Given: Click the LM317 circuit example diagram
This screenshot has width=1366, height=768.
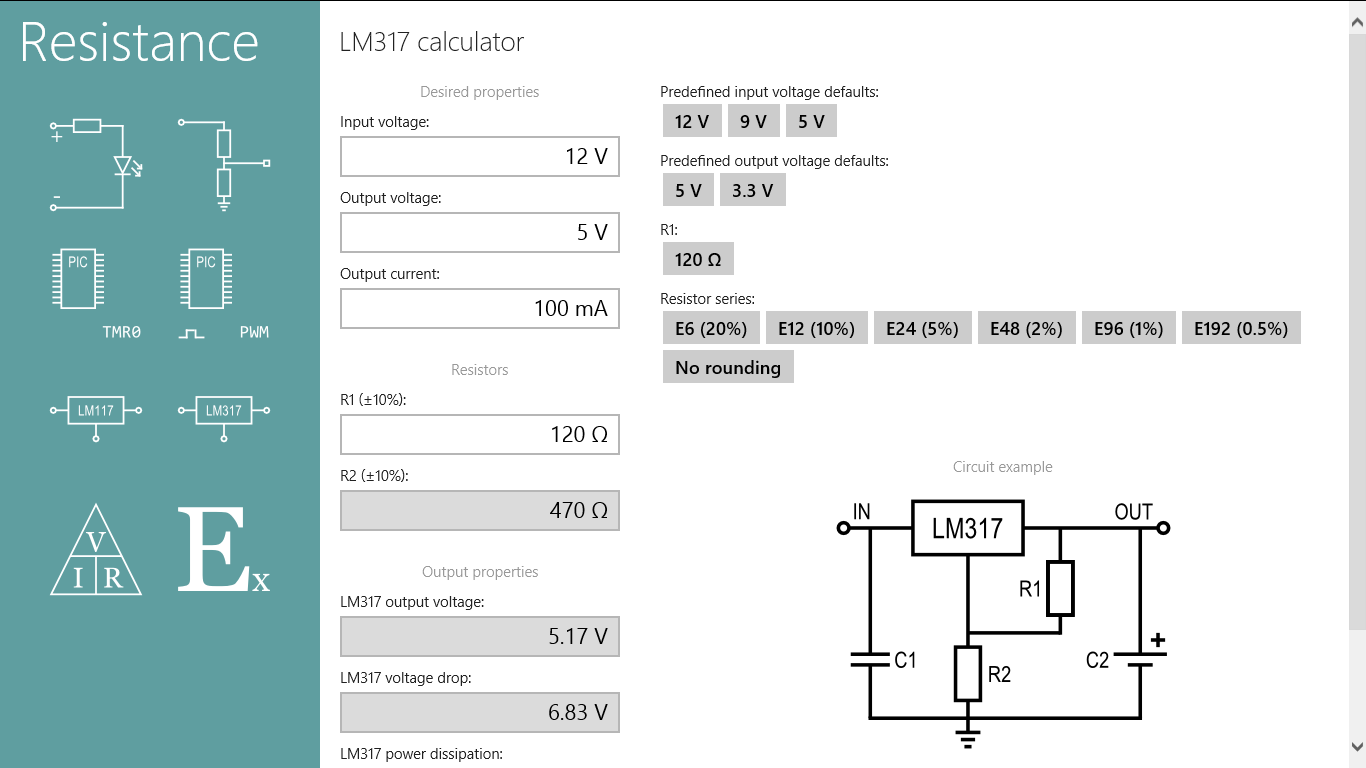Looking at the screenshot, I should [1003, 624].
